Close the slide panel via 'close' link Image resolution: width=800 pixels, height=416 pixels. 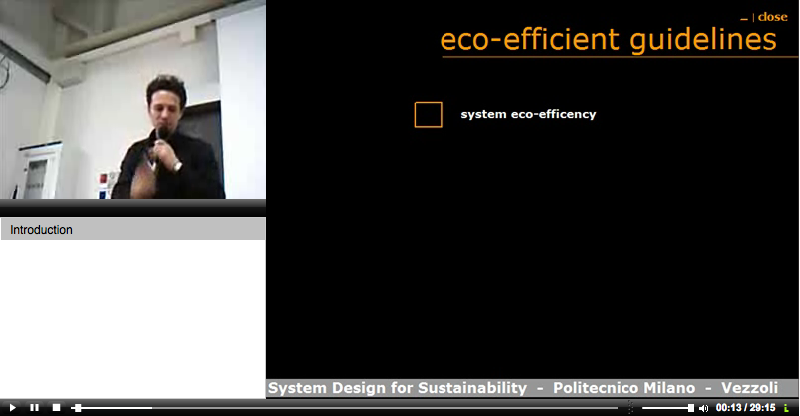tap(772, 17)
